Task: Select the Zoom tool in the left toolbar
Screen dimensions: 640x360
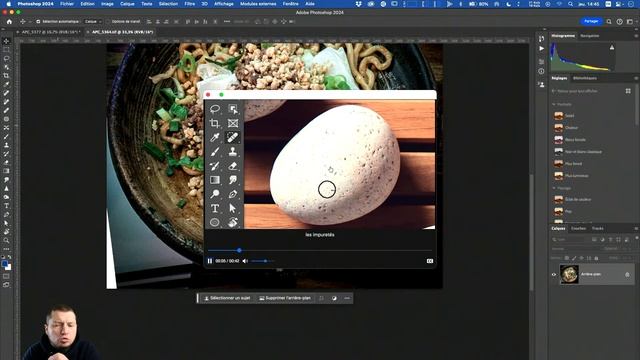Action: [x=6, y=240]
